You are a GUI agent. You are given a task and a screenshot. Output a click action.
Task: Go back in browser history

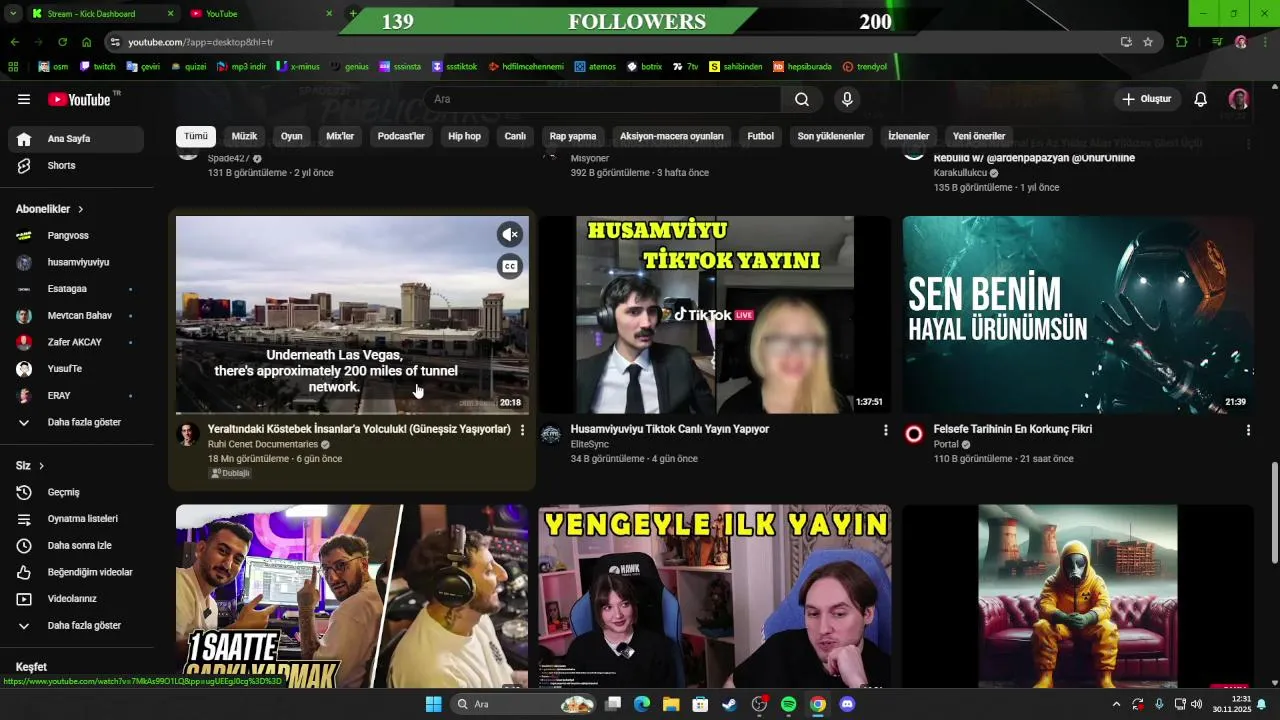(14, 42)
